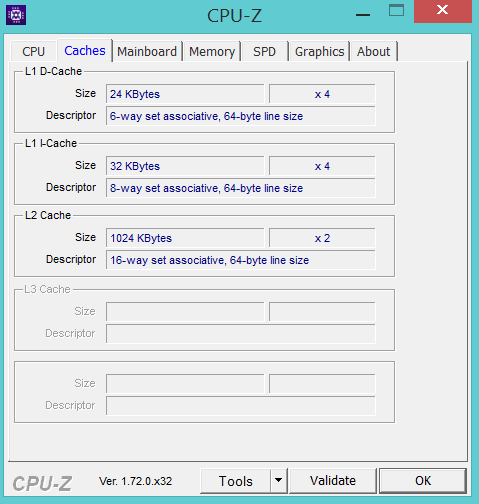Show the About tab
This screenshot has height=504, width=479.
pos(373,52)
